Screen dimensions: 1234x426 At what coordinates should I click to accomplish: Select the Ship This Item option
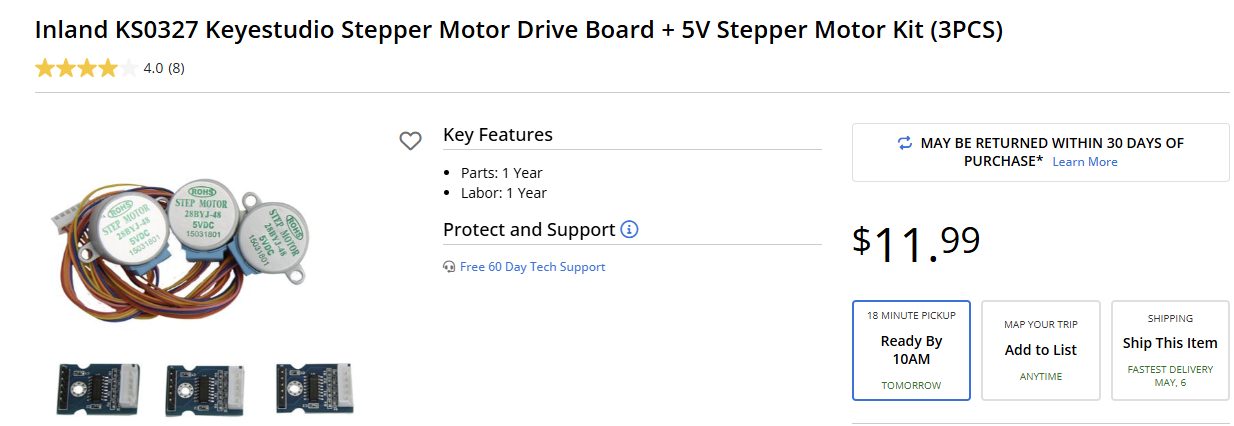click(x=1170, y=350)
